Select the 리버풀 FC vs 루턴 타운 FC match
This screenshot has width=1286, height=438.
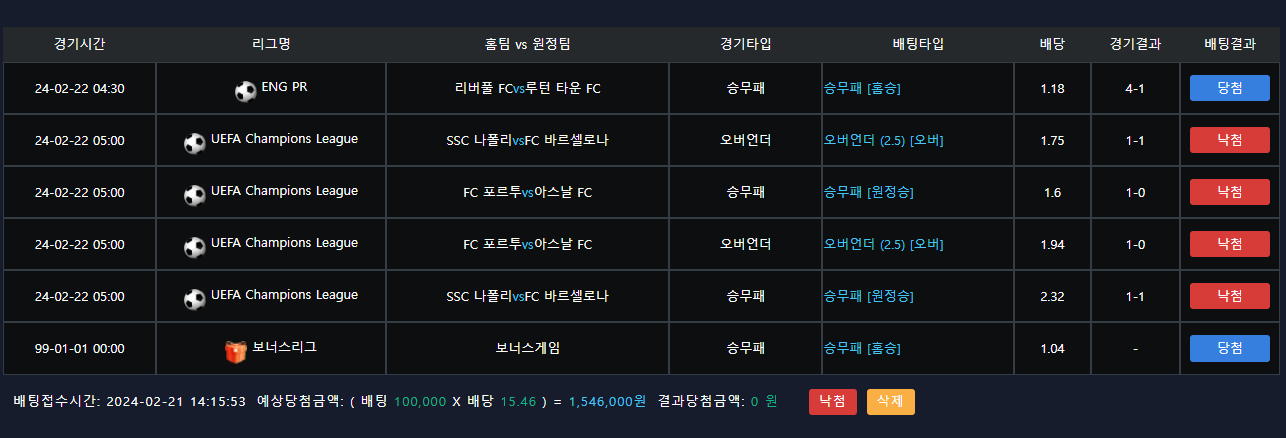(x=527, y=88)
